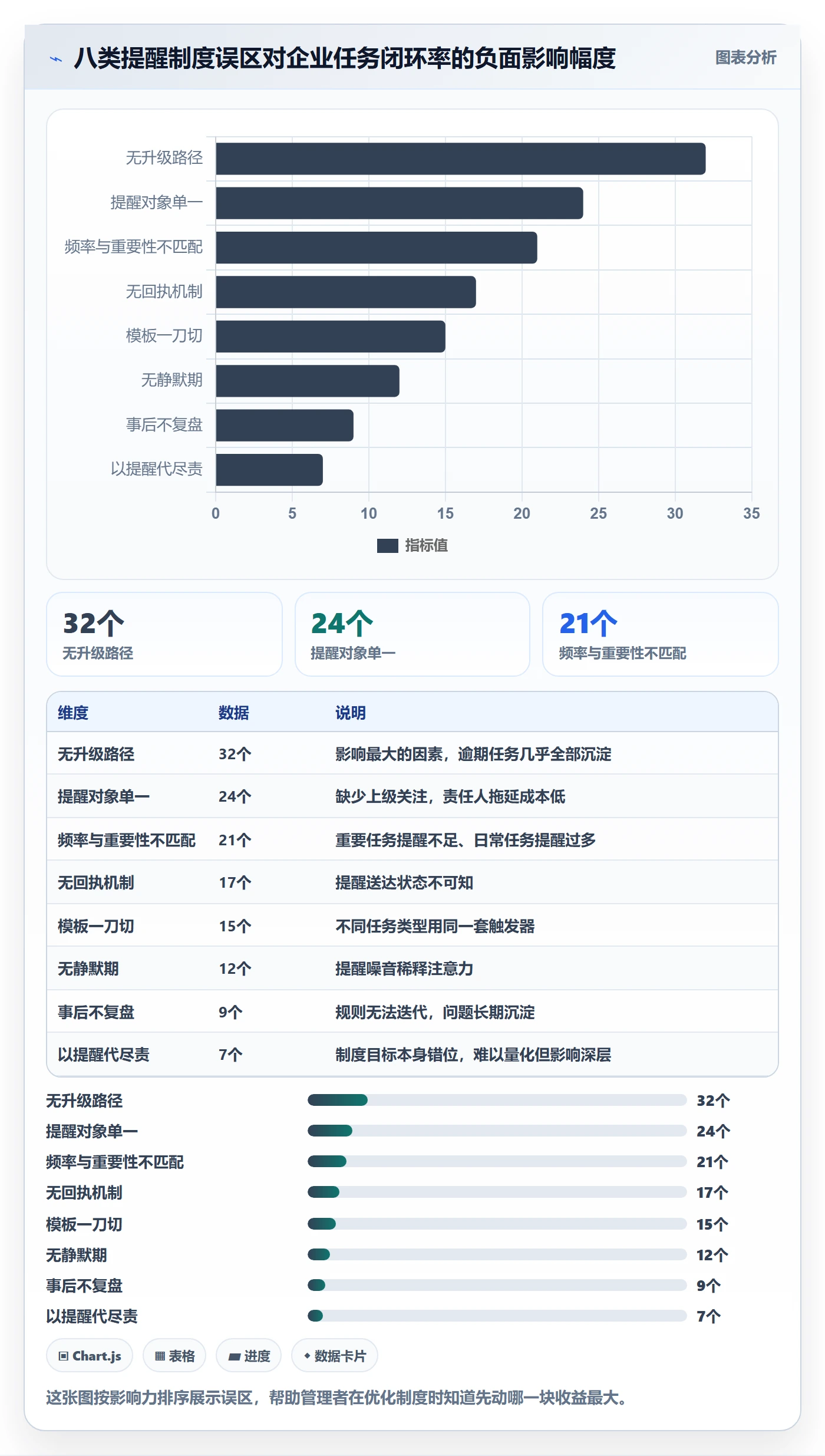Viewport: 825px width, 1456px height.
Task: Click the 无静默期 progress bar
Action: click(497, 1254)
